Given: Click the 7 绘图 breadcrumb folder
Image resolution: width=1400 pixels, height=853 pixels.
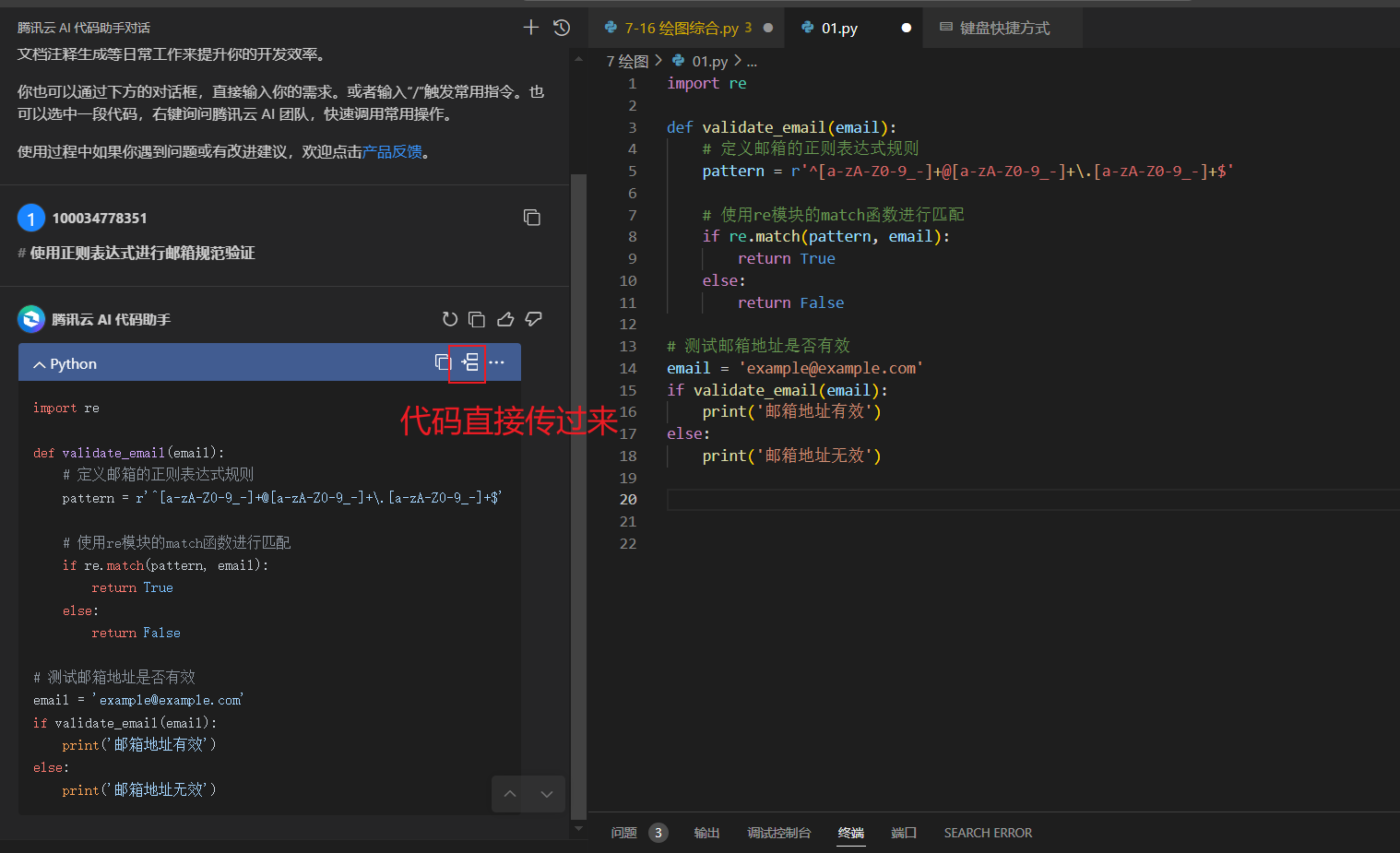Looking at the screenshot, I should [627, 61].
